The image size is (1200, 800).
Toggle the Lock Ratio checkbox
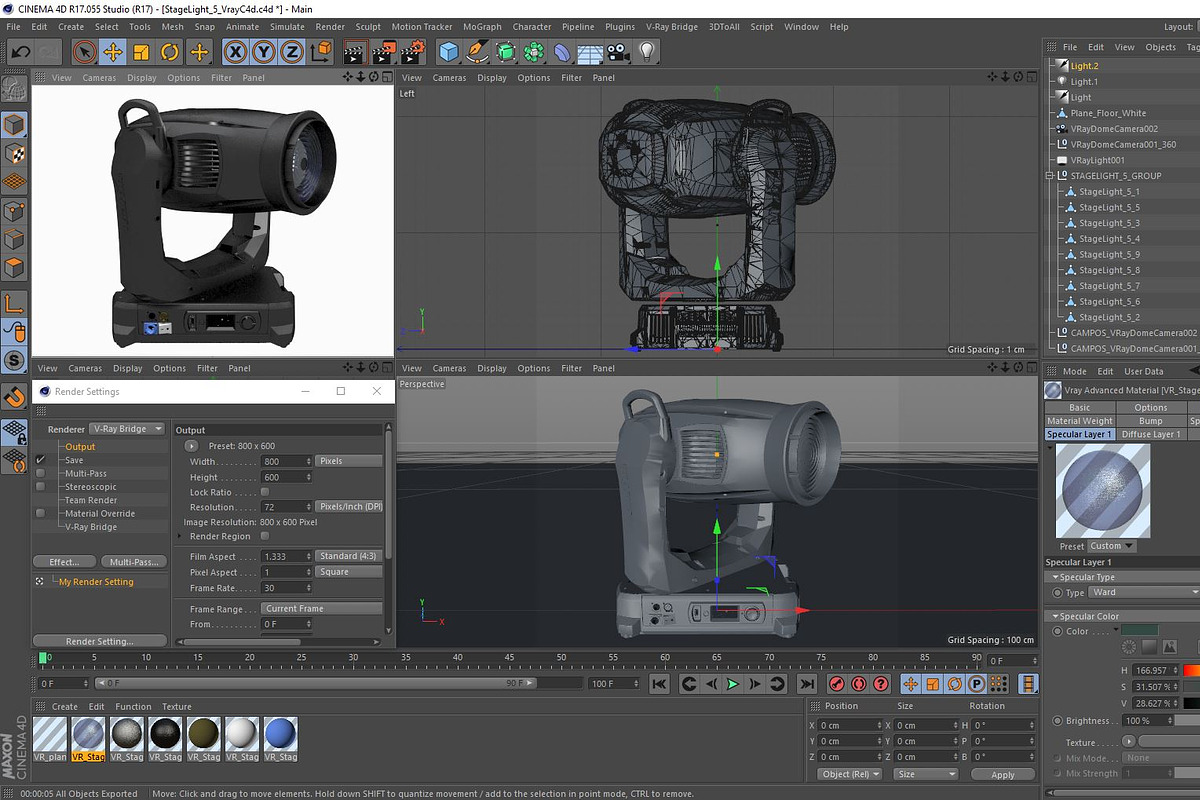point(265,492)
